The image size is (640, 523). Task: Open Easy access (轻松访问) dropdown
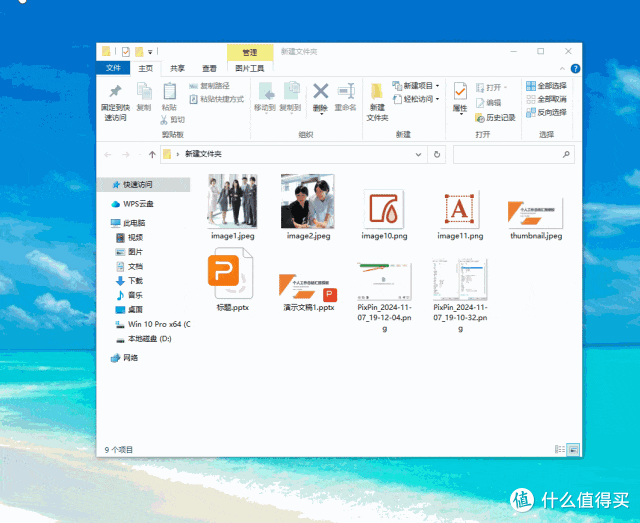point(416,99)
